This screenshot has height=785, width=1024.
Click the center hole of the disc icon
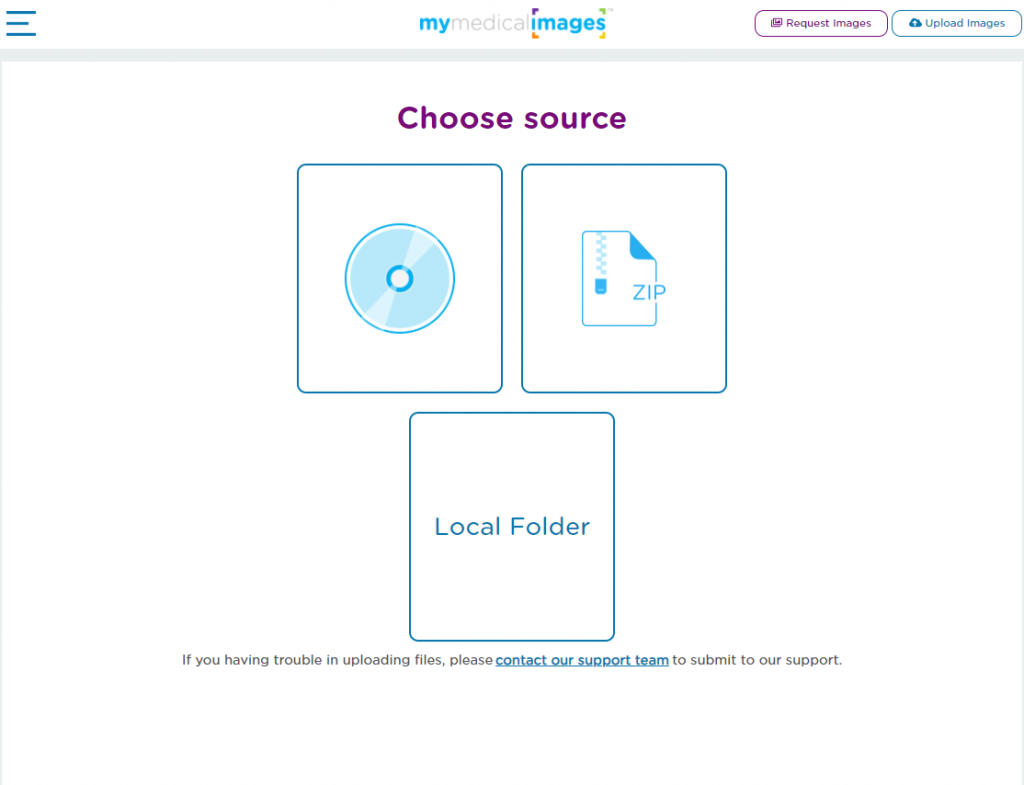(x=400, y=278)
